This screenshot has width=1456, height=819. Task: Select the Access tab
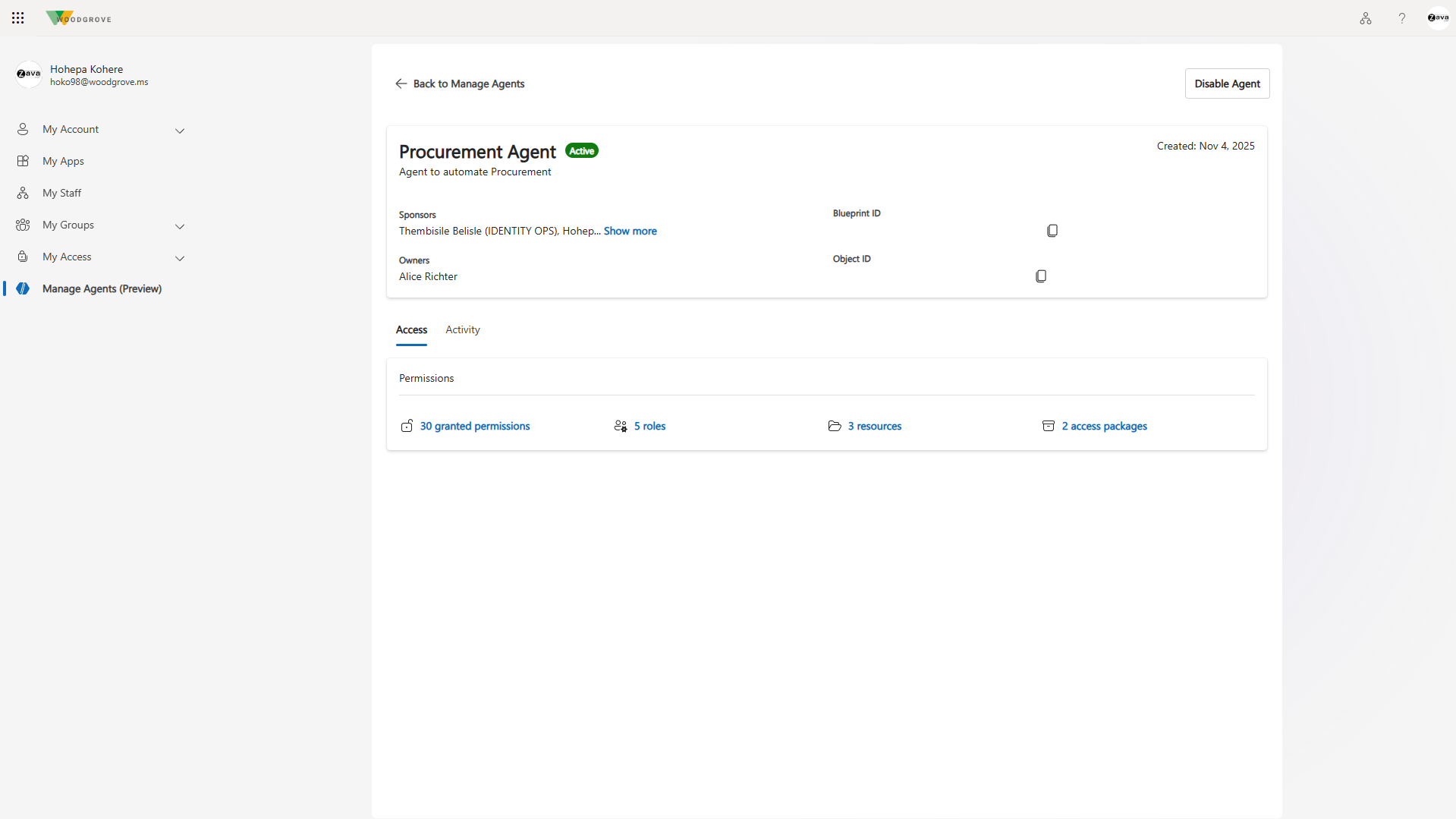[411, 329]
